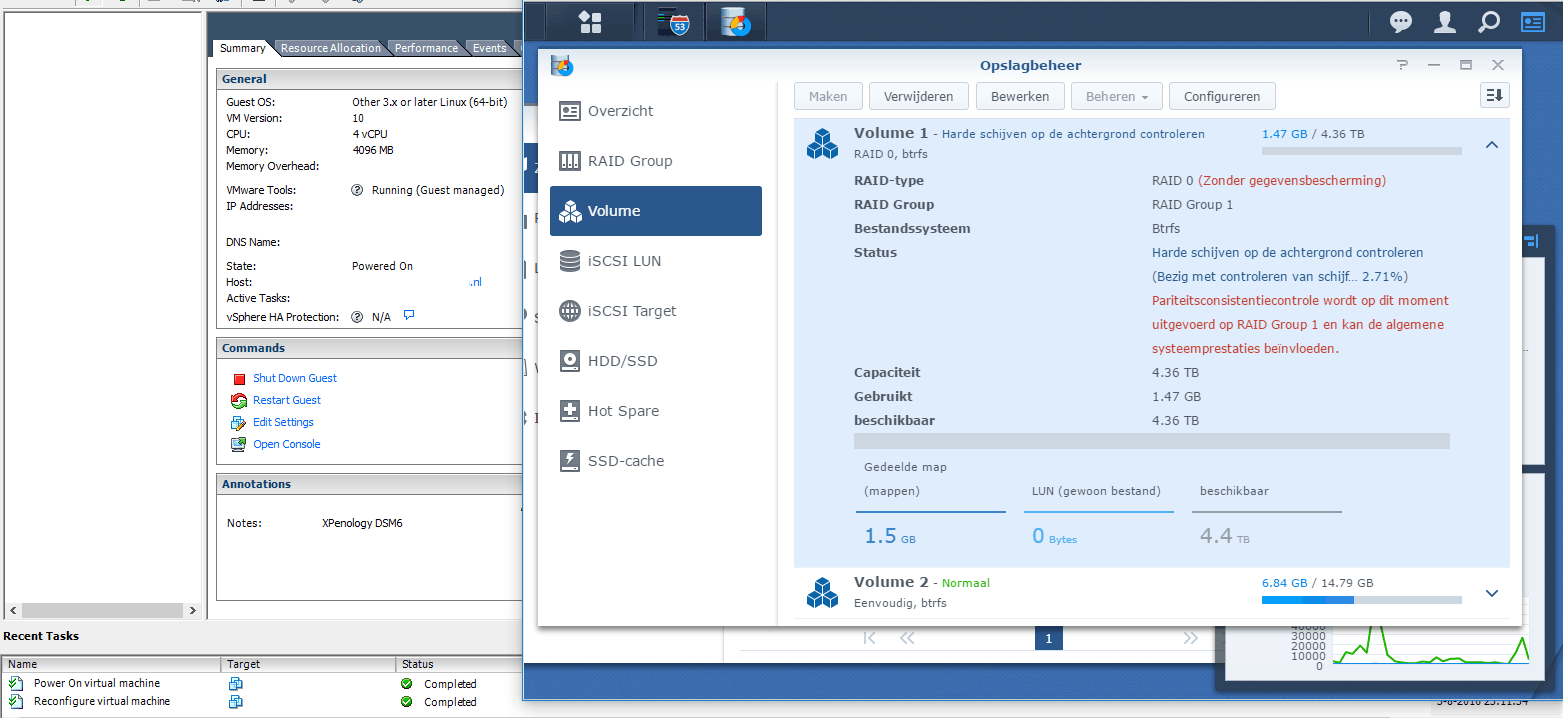The width and height of the screenshot is (1563, 718).
Task: Open the Beheren dropdown
Action: 1116,97
